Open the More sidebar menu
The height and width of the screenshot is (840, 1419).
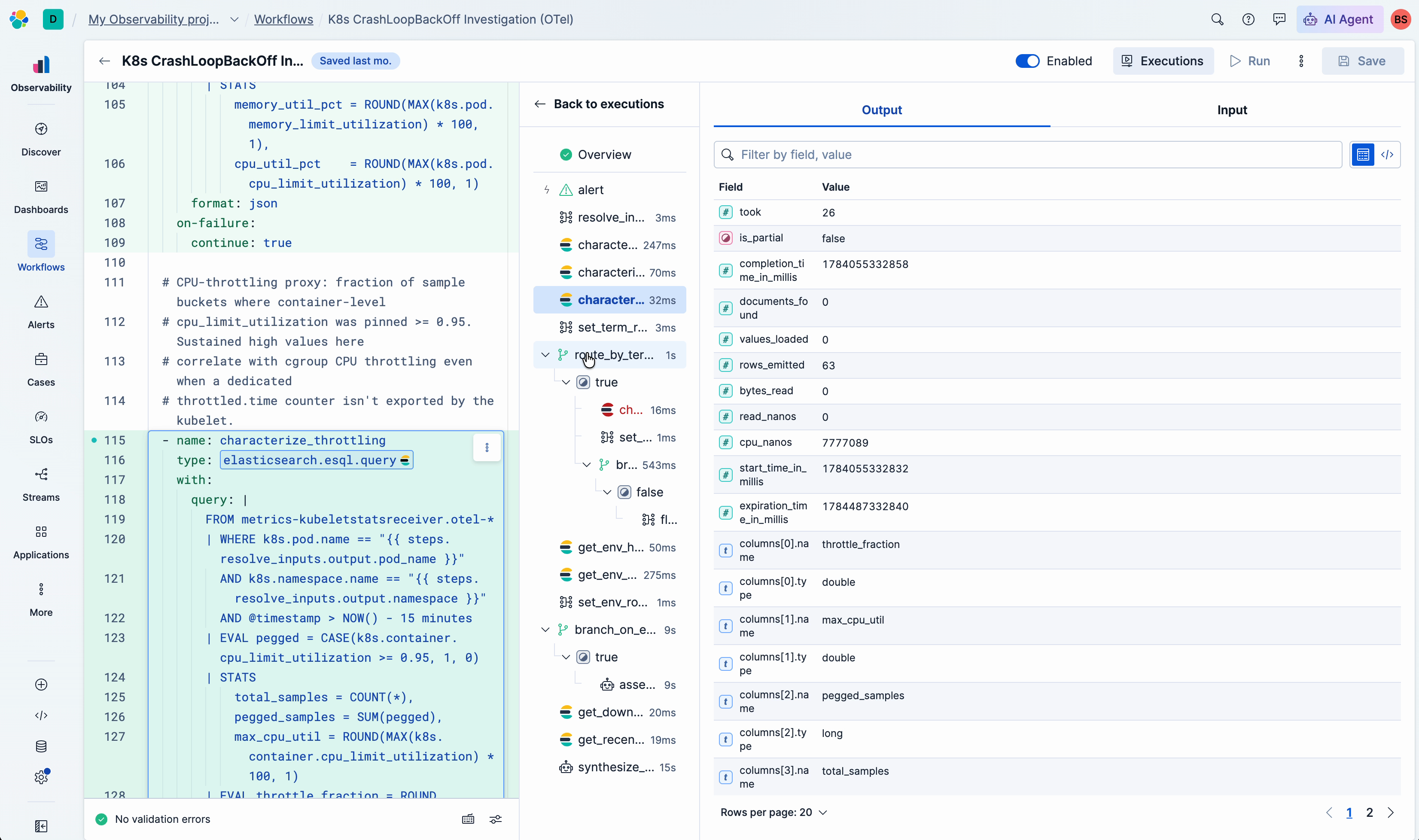tap(41, 600)
